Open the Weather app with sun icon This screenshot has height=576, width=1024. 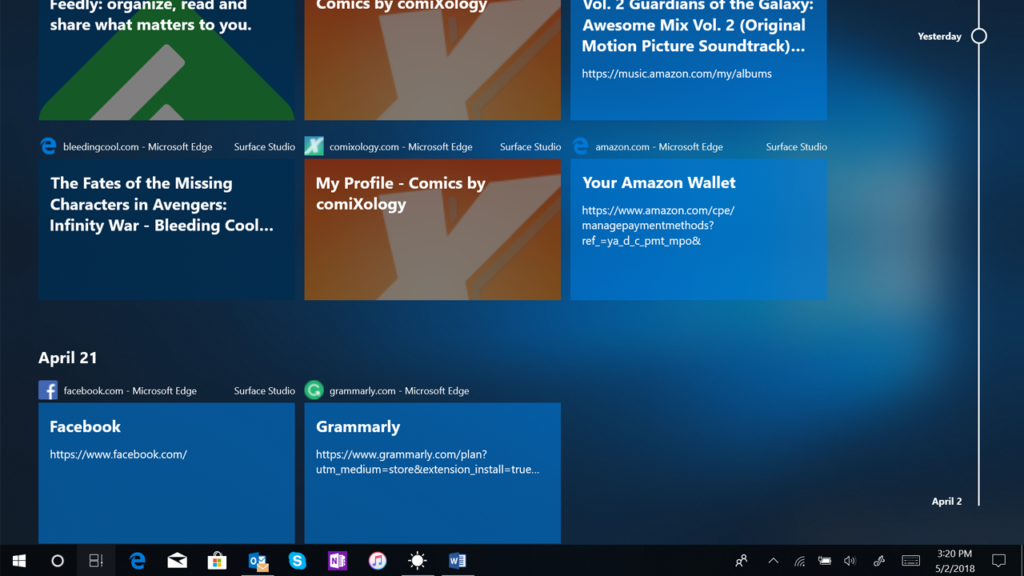pos(417,560)
